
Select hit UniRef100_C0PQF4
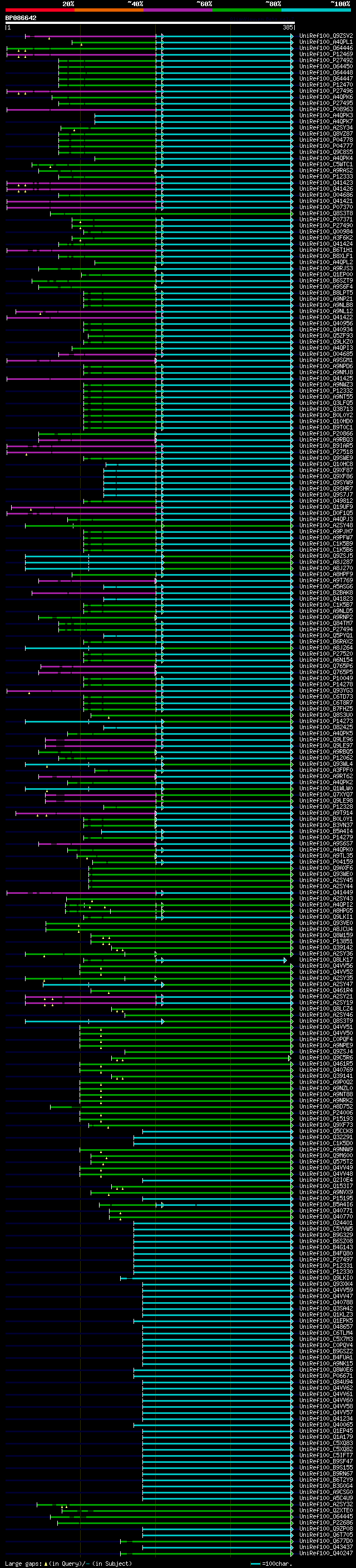click(x=326, y=1040)
